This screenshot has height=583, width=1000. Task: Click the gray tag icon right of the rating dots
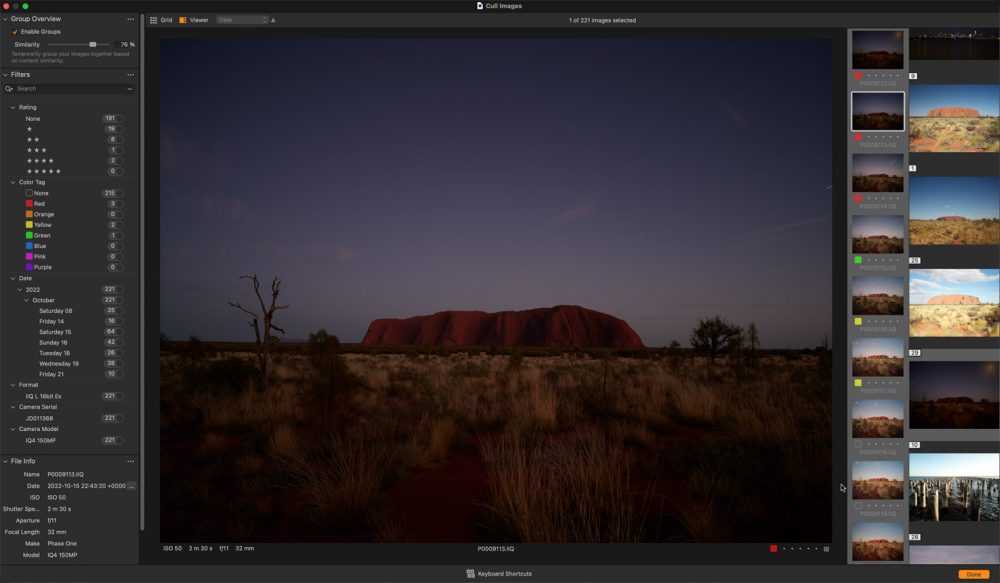827,548
